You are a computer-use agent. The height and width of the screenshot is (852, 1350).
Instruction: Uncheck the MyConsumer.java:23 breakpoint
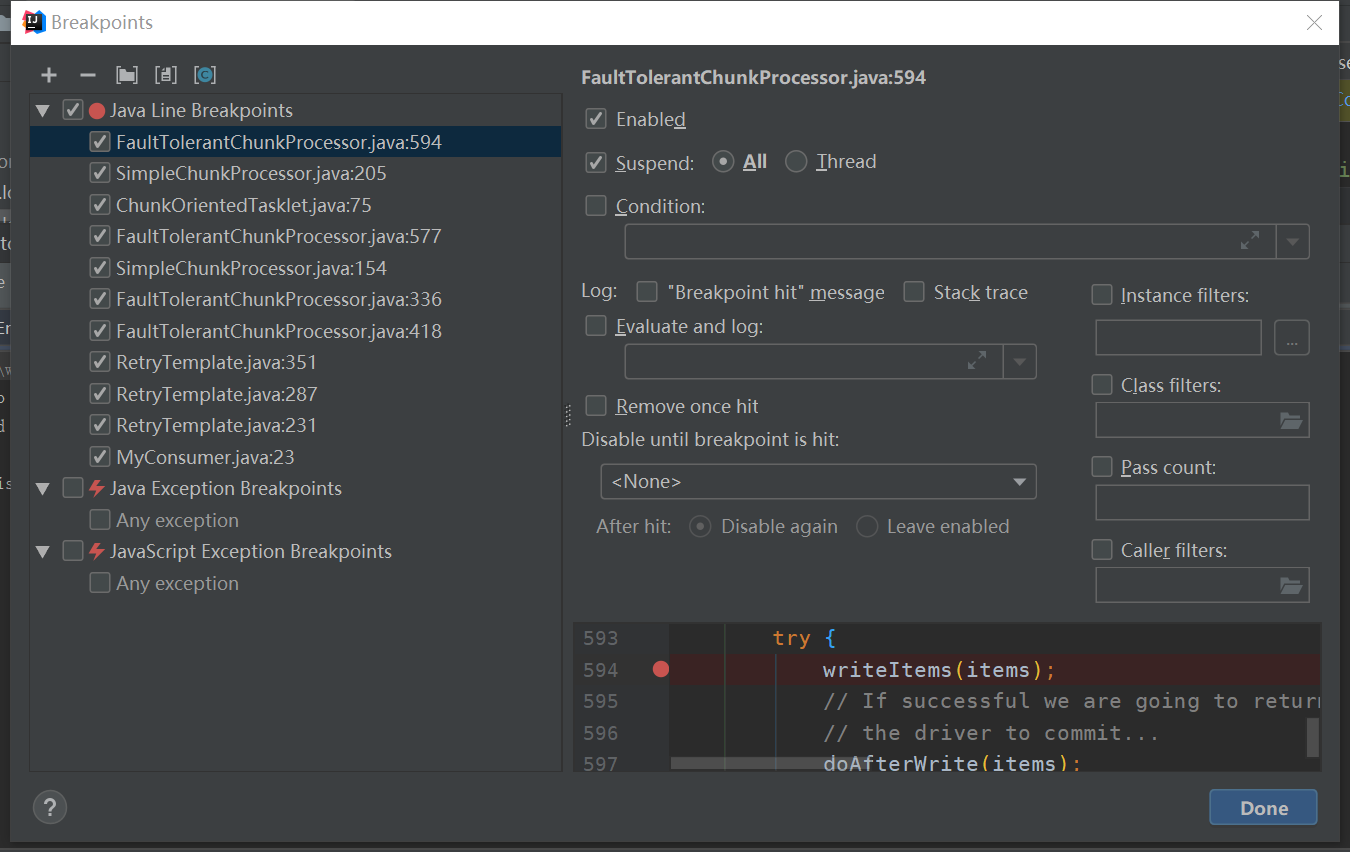(x=100, y=457)
